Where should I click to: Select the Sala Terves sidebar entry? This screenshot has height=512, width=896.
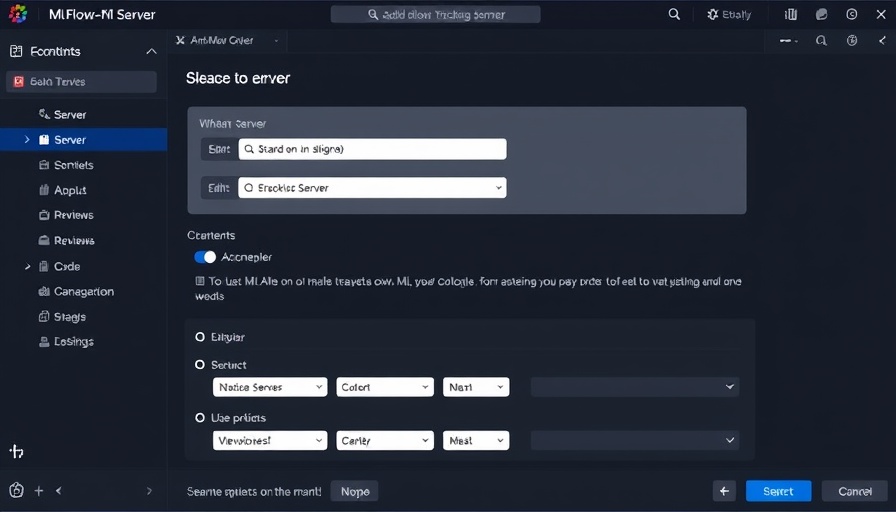click(81, 82)
